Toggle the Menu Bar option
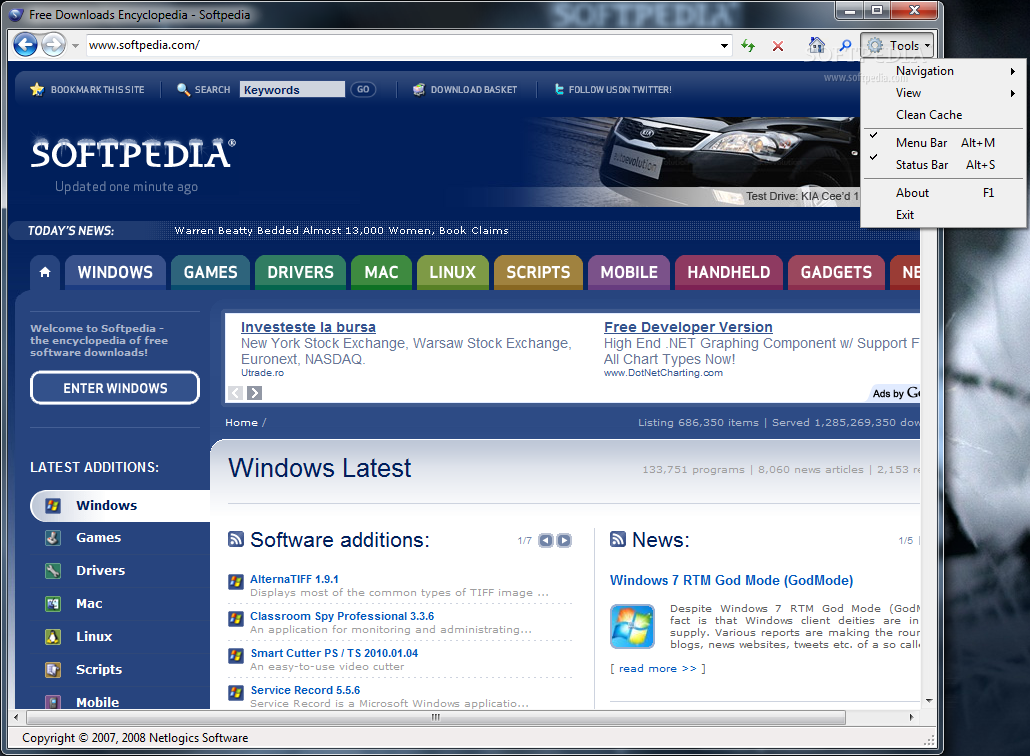The image size is (1030, 756). click(x=943, y=143)
